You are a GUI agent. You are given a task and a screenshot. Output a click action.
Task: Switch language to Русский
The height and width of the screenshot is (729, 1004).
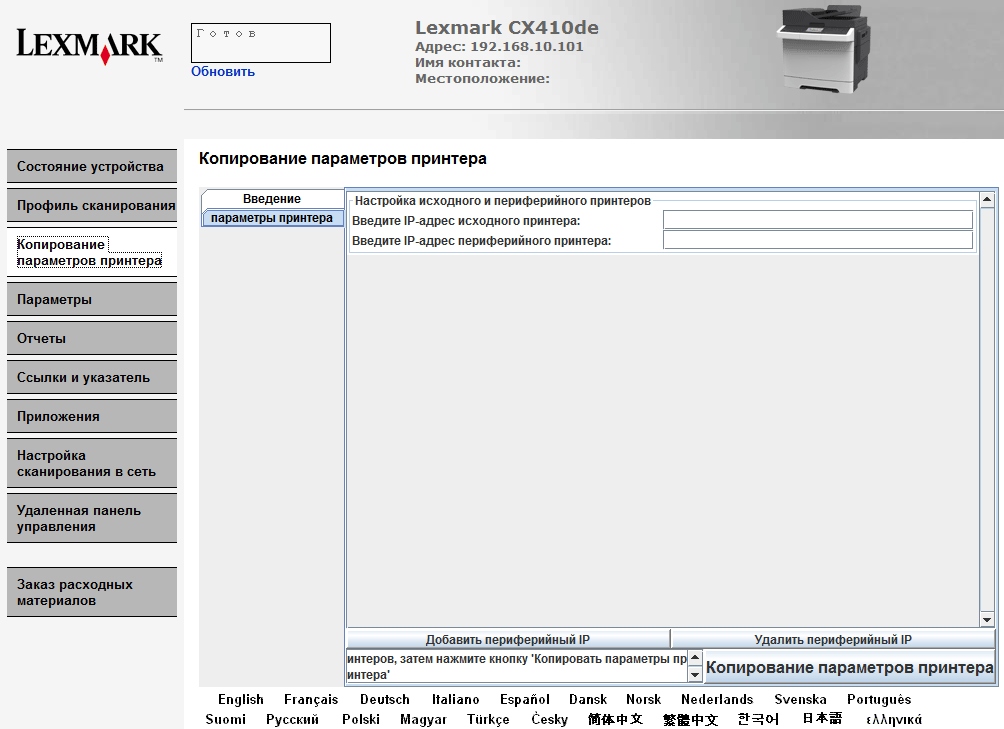tap(292, 719)
